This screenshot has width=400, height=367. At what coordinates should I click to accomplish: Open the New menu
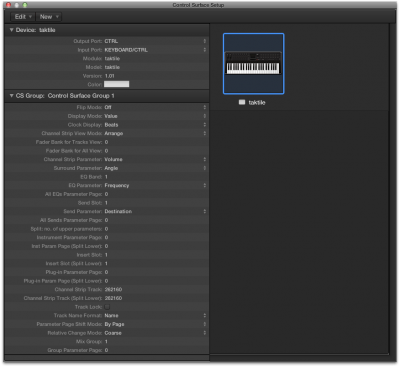pyautogui.click(x=49, y=17)
